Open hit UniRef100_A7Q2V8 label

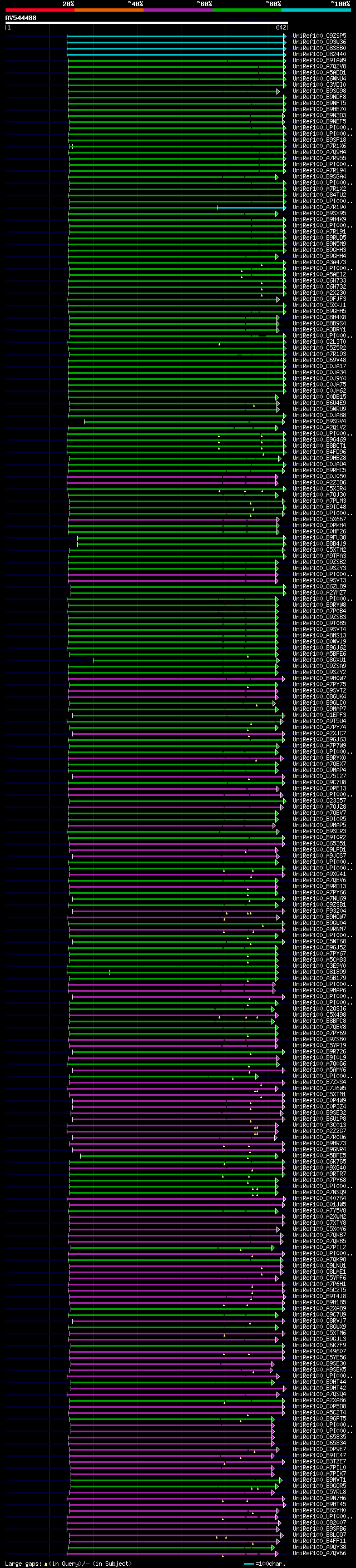click(319, 66)
